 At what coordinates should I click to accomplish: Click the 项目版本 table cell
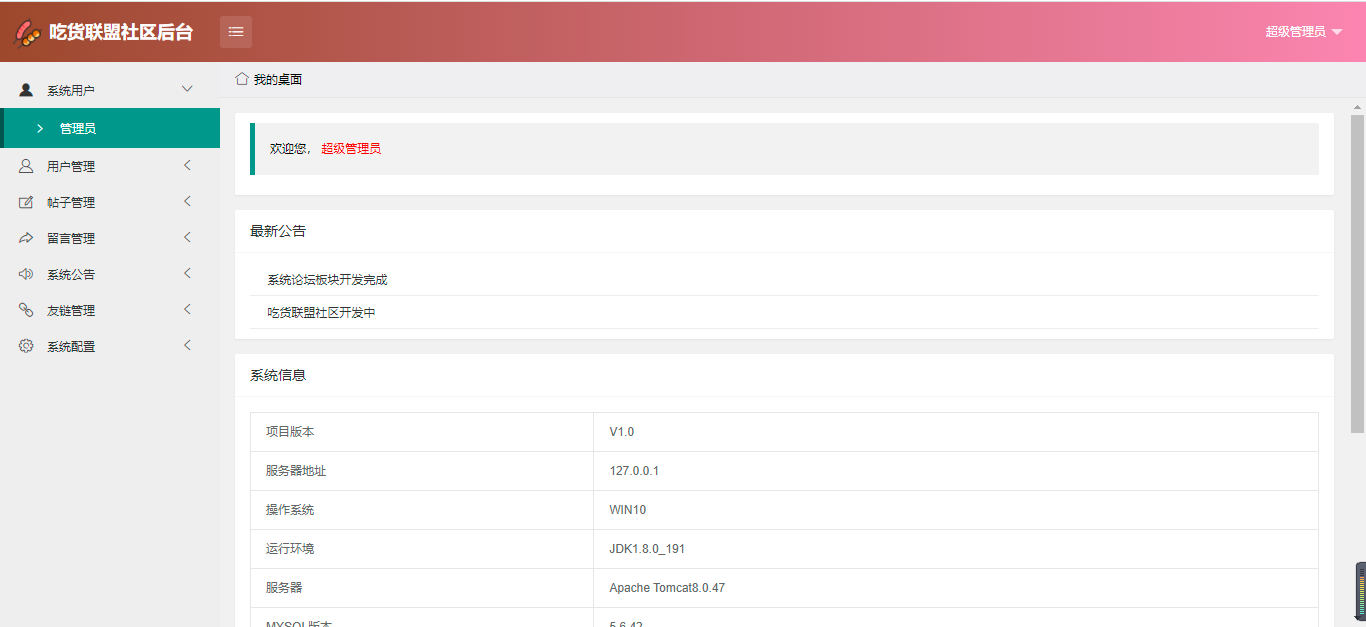[422, 432]
